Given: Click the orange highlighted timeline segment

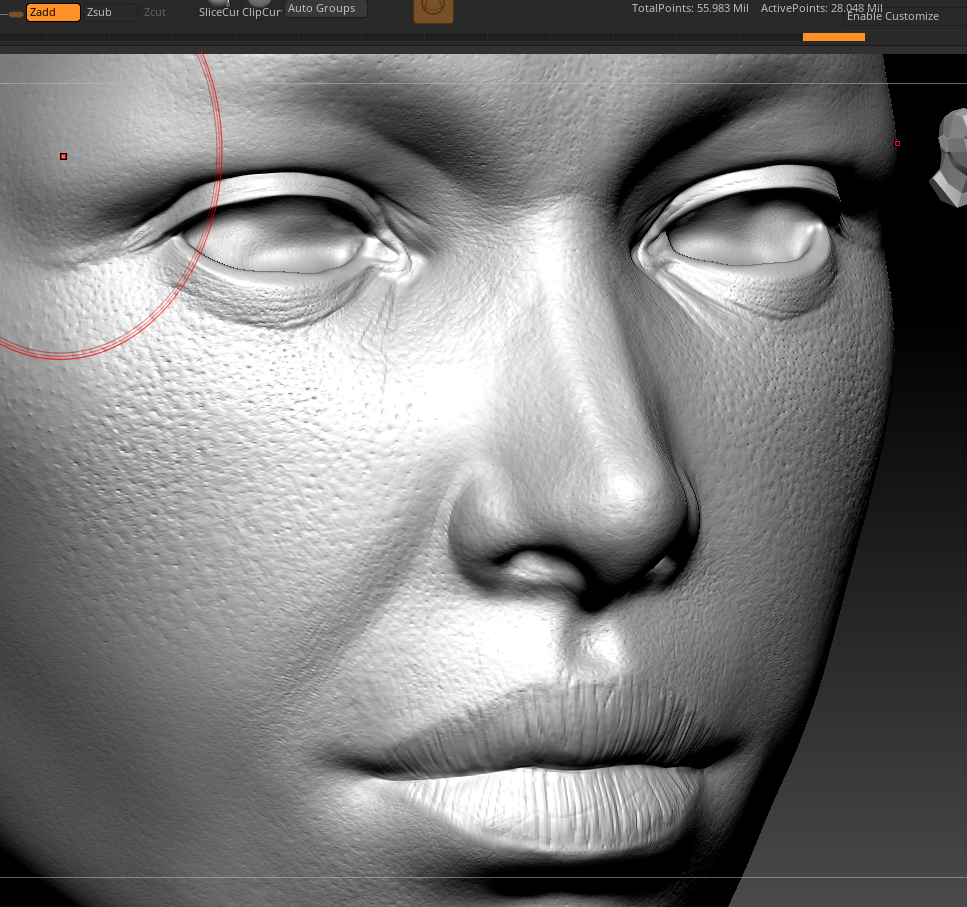Looking at the screenshot, I should point(833,37).
